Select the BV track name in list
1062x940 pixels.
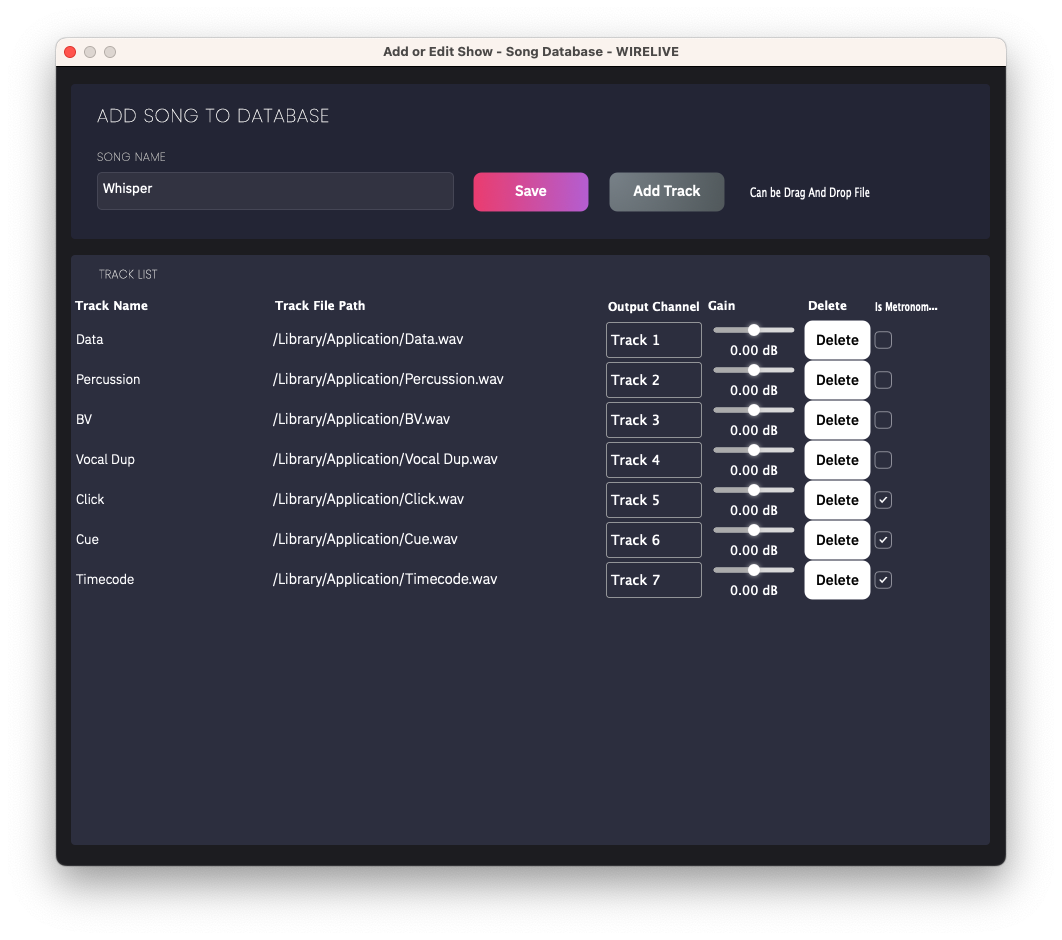84,420
